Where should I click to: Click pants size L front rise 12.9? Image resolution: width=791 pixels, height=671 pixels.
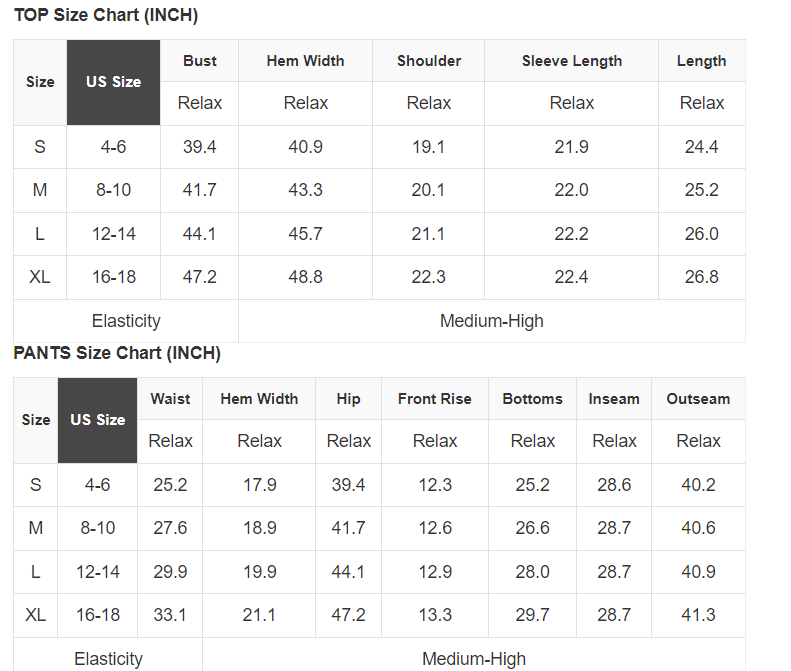coord(434,572)
